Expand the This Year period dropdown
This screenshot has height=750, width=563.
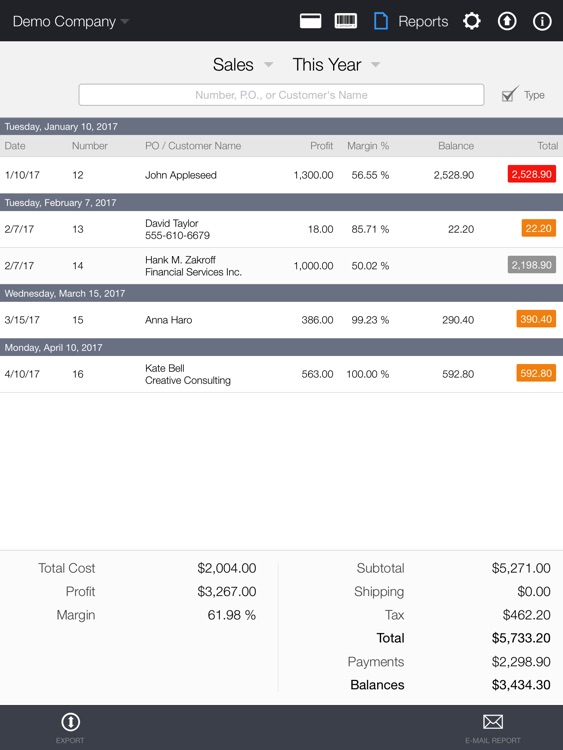[336, 65]
